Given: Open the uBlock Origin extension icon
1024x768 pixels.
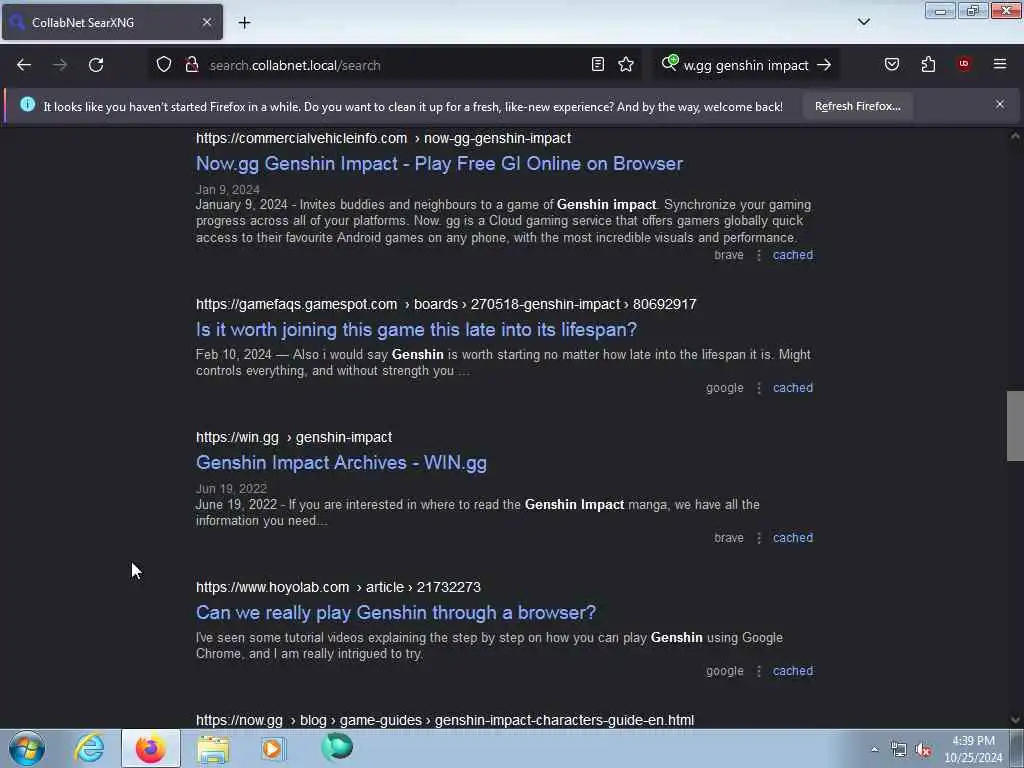Looking at the screenshot, I should (964, 64).
